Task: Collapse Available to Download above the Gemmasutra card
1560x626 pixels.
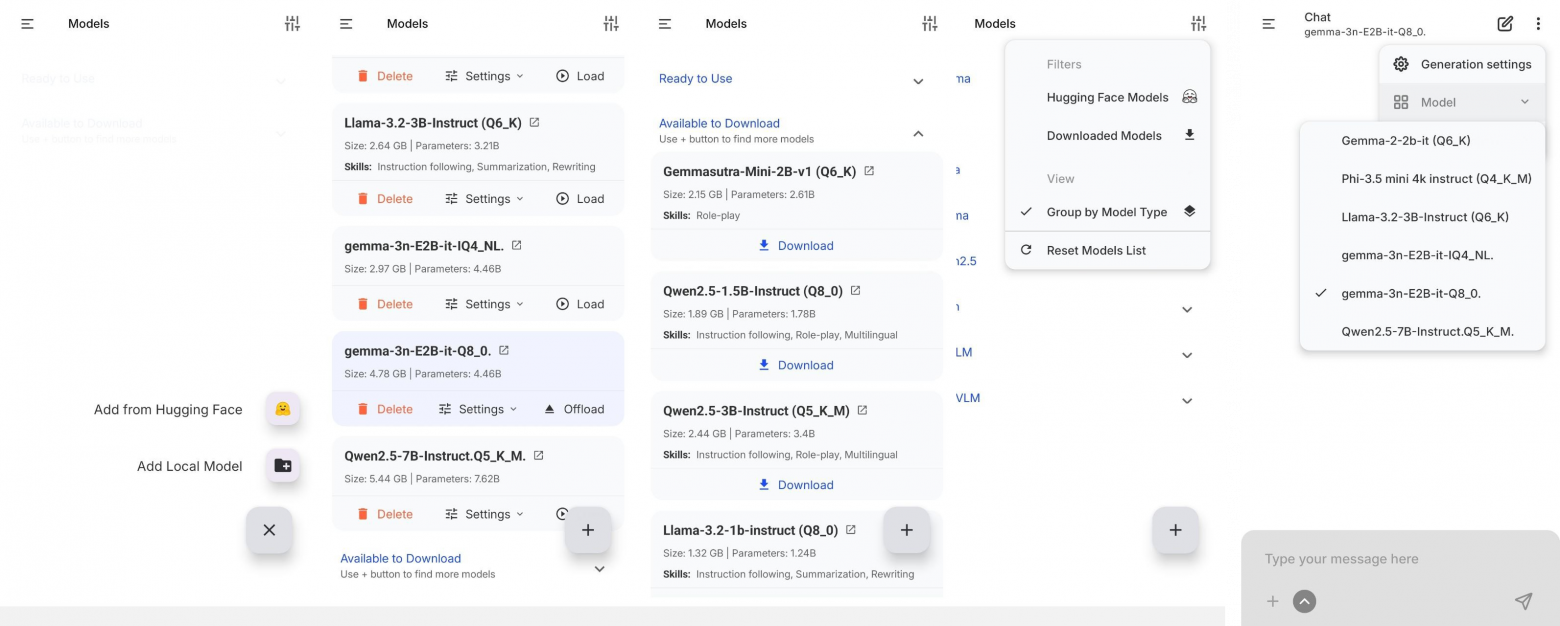Action: click(x=918, y=133)
